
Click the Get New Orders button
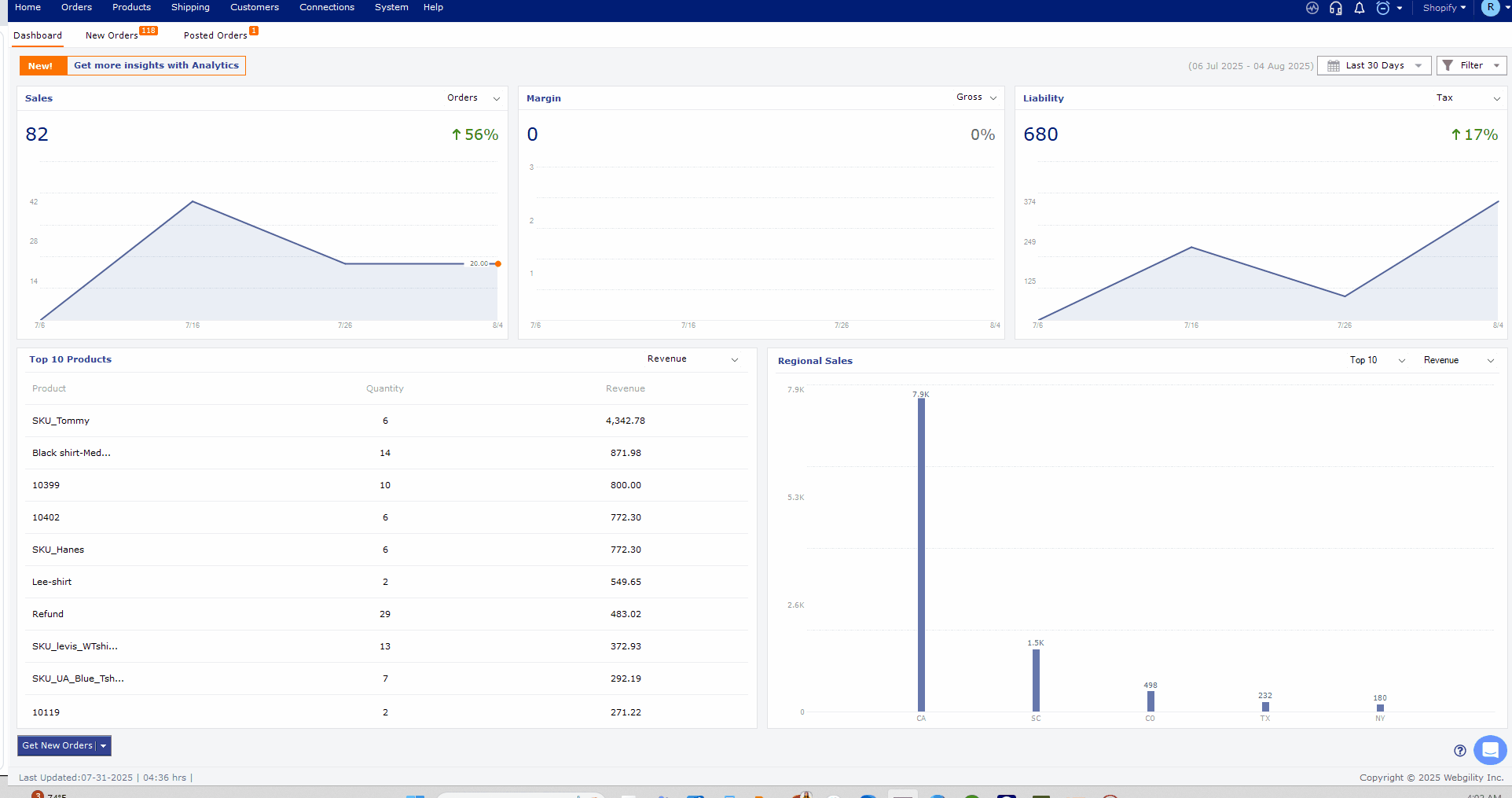point(57,745)
